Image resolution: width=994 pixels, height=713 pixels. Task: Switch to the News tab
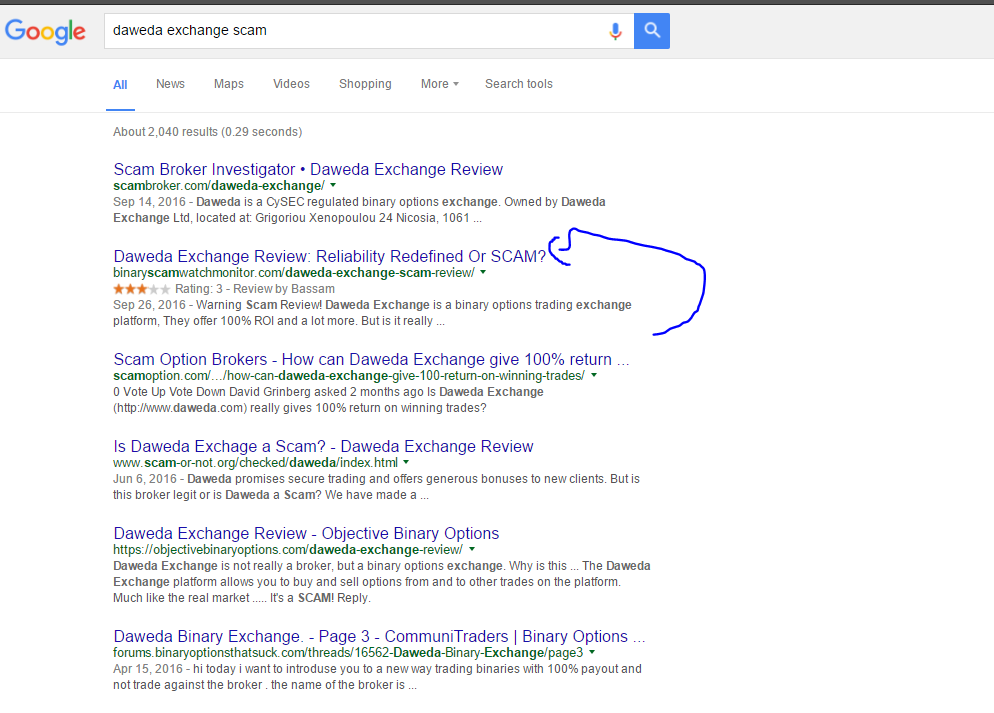coord(171,84)
